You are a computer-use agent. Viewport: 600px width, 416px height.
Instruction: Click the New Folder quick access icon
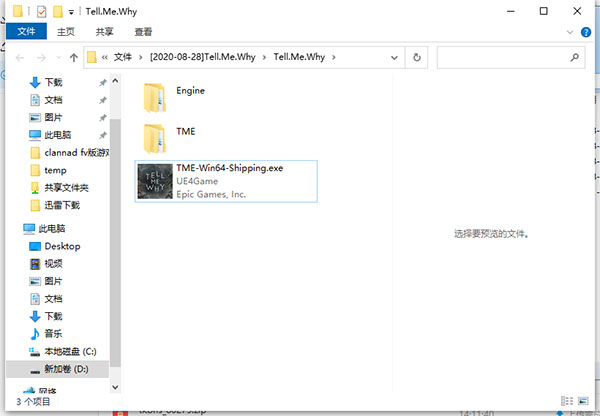coord(58,12)
